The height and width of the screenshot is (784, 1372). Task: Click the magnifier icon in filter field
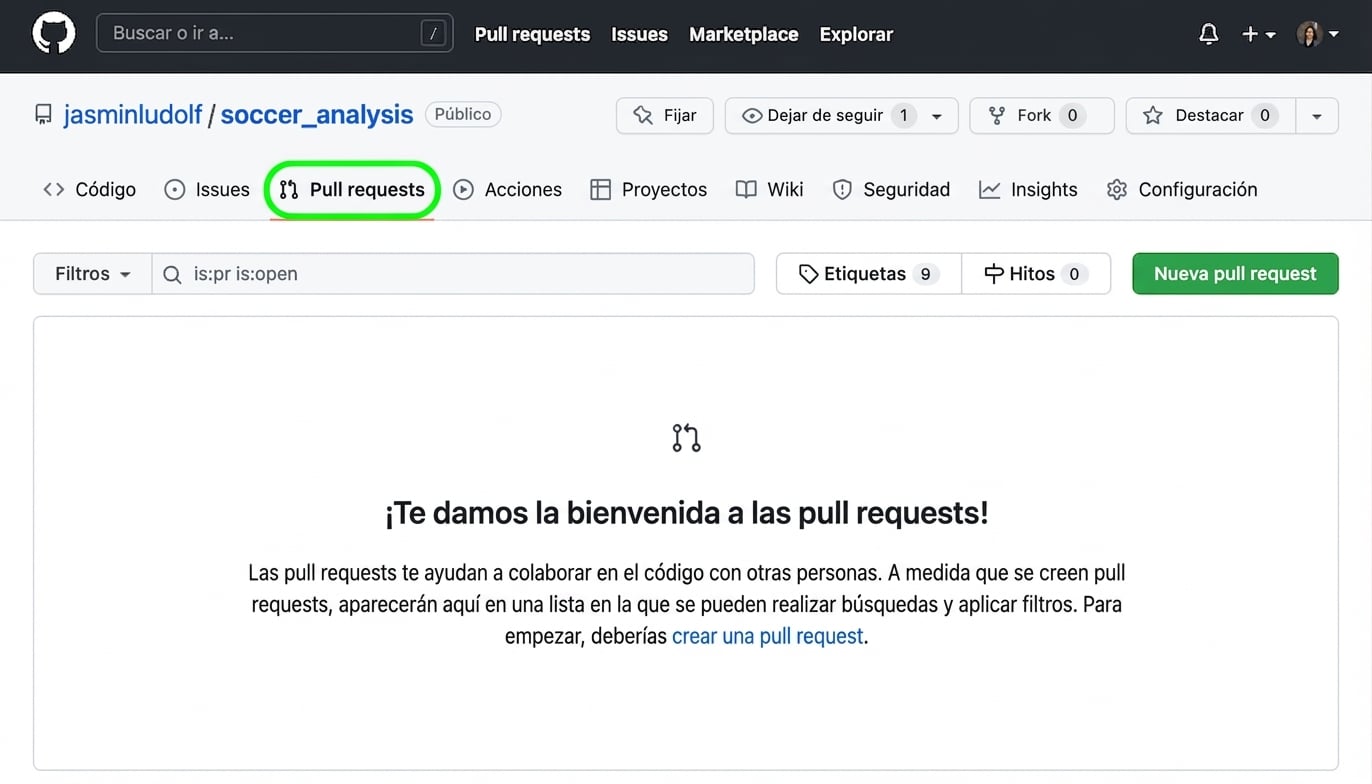coord(173,274)
